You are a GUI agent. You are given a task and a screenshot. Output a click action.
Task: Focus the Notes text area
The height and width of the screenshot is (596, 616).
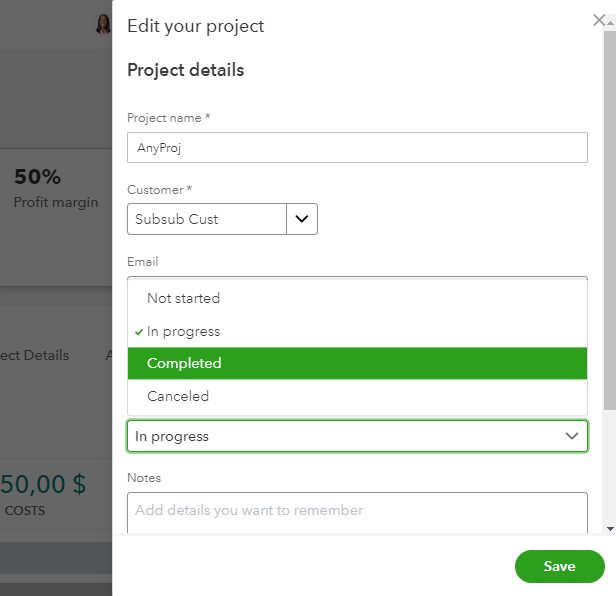357,511
